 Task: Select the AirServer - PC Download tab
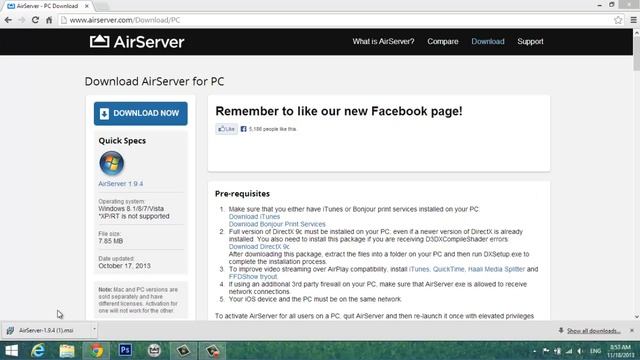(x=47, y=6)
